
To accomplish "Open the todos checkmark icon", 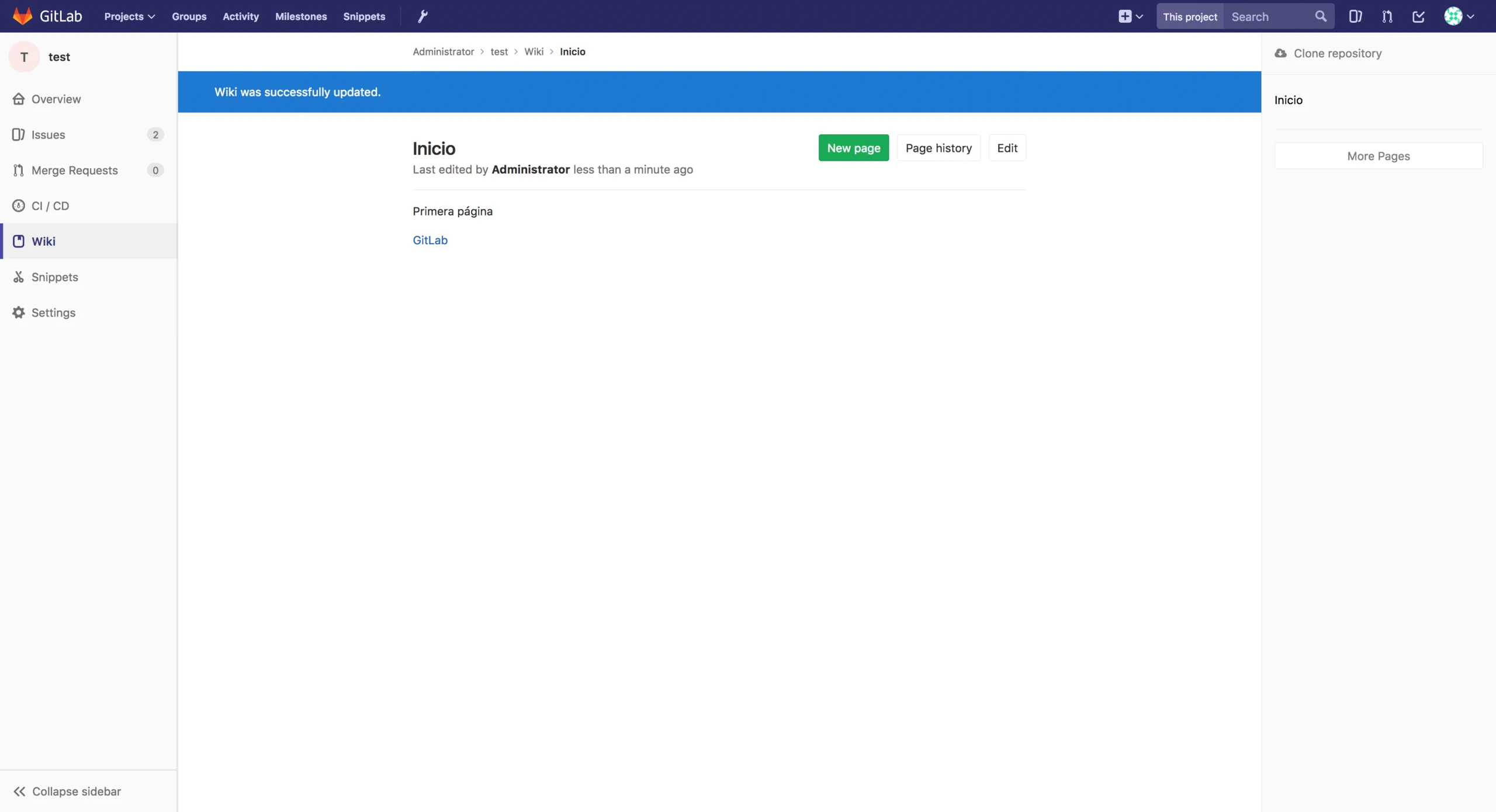I will tap(1418, 16).
